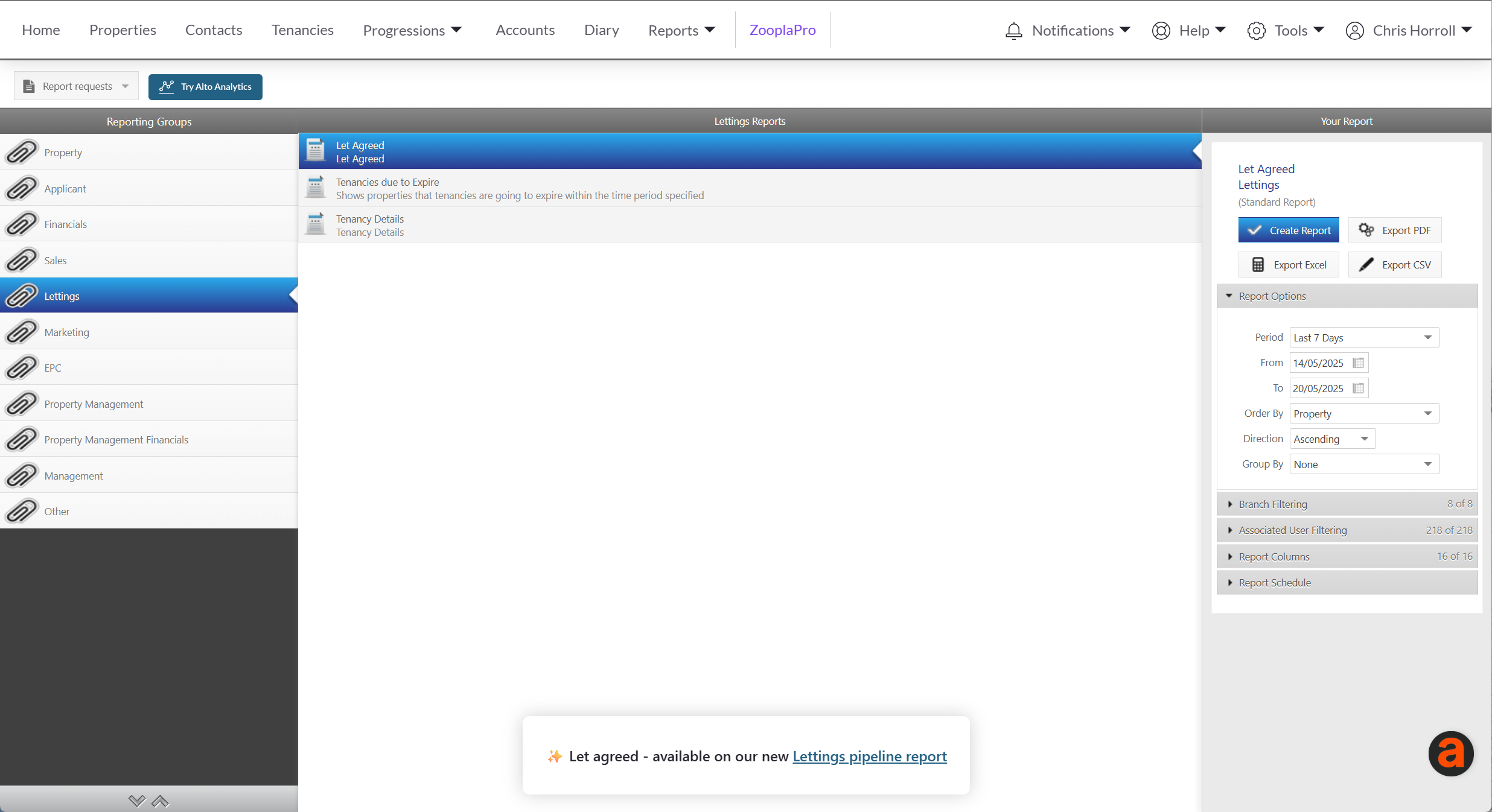The height and width of the screenshot is (812, 1492).
Task: Click the user profile avatar icon
Action: click(1355, 30)
